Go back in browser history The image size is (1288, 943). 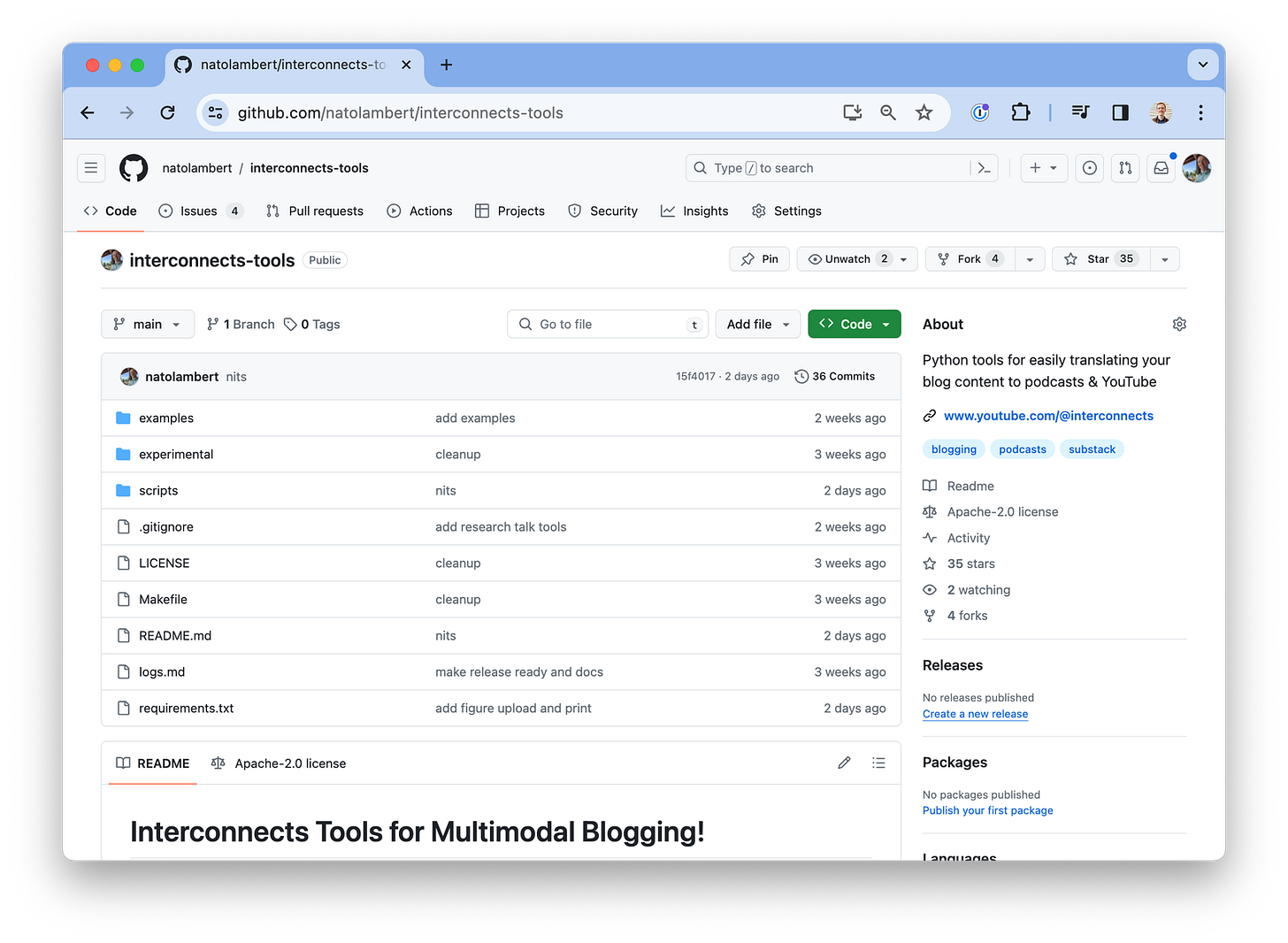88,112
